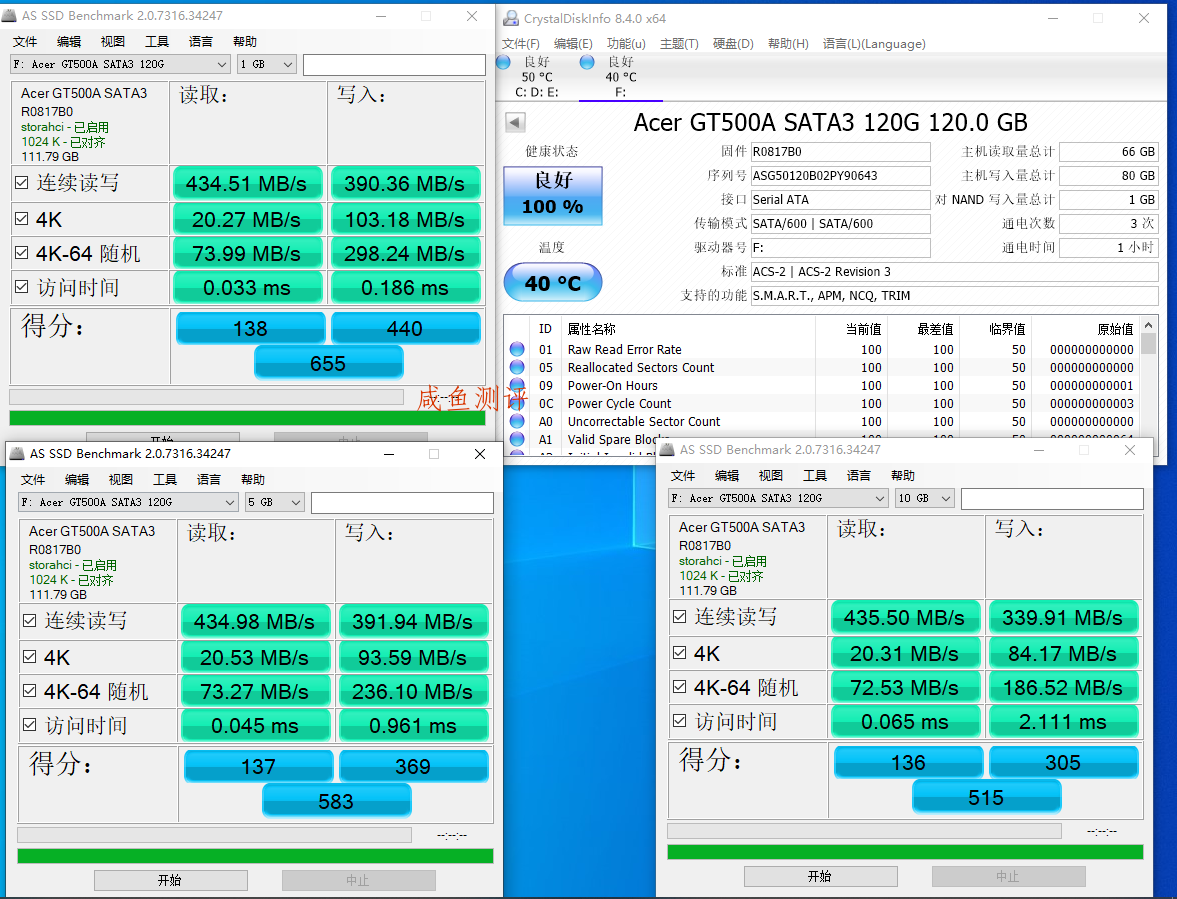Click the previous-disk arrow in CrystalDiskInfo
The width and height of the screenshot is (1177, 899).
click(515, 122)
